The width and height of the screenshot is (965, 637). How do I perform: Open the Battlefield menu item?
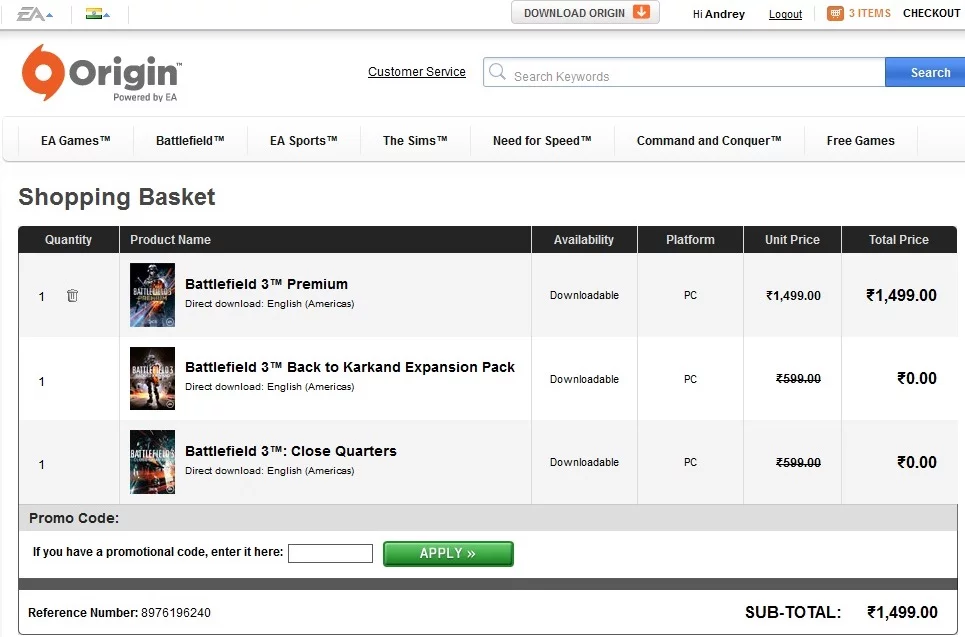[190, 141]
